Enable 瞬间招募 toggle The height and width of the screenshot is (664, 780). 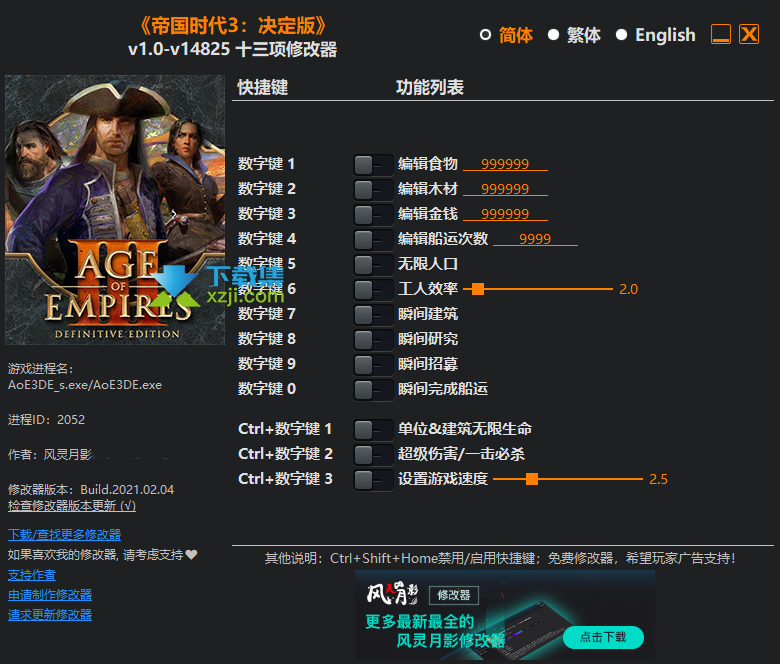point(373,365)
